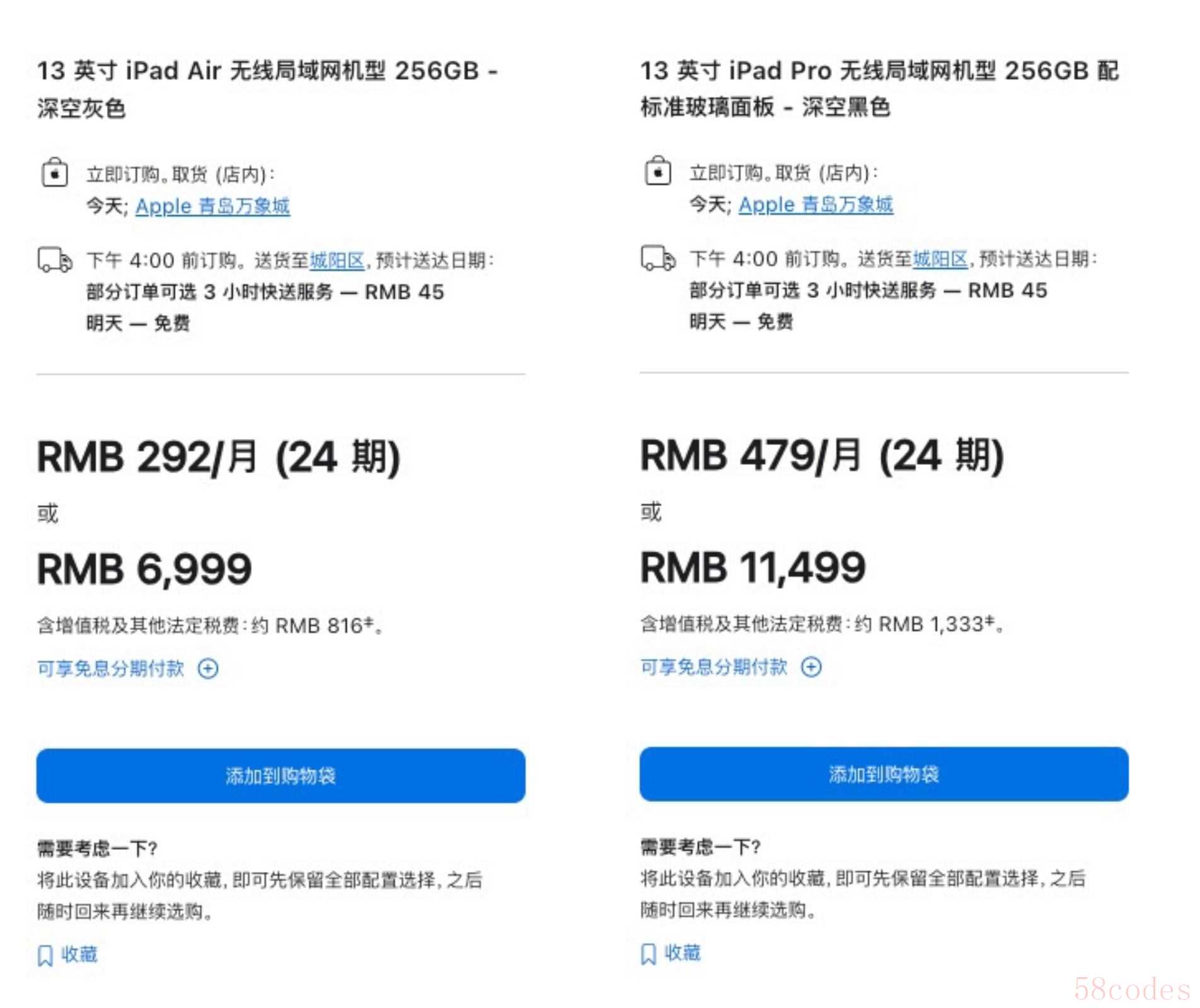Viewport: 1200px width, 1008px height.
Task: Add the iPad Pro to shopping bag
Action: [x=884, y=774]
